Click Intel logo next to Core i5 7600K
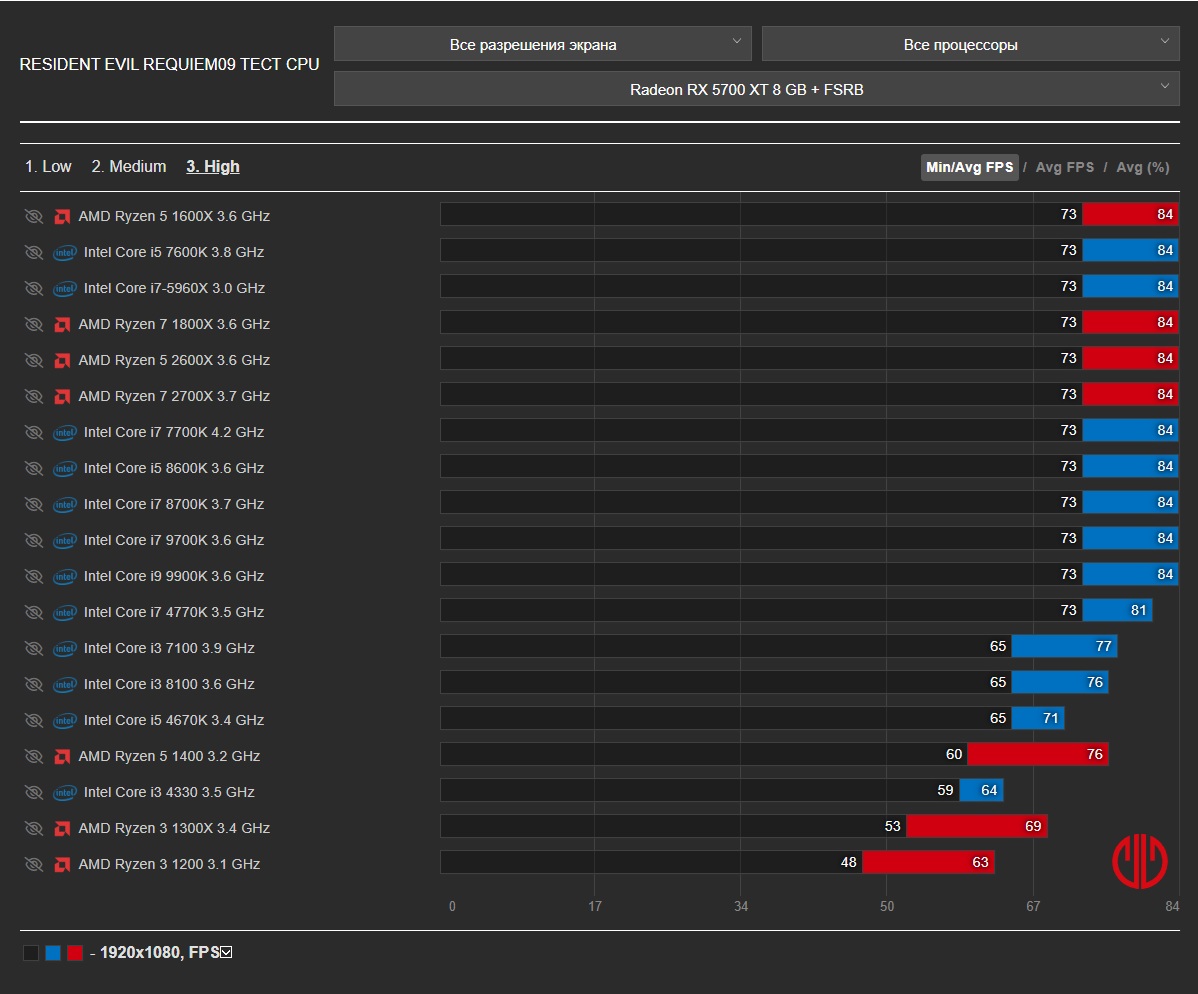 (65, 252)
